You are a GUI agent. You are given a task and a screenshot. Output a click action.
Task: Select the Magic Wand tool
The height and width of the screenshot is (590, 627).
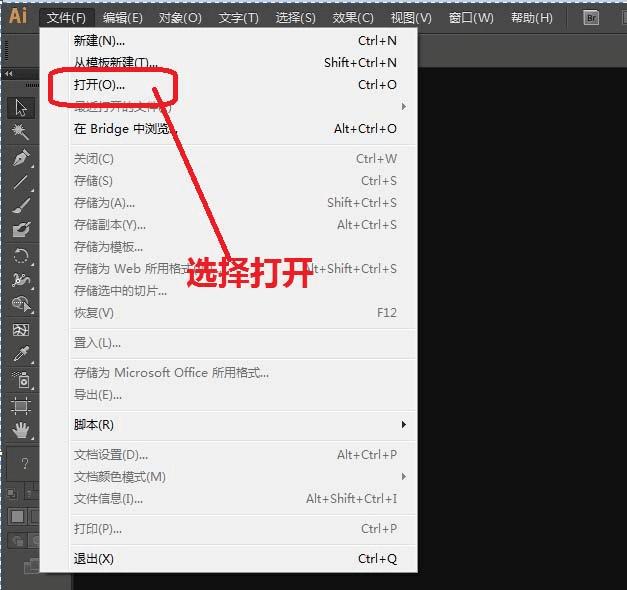(21, 132)
